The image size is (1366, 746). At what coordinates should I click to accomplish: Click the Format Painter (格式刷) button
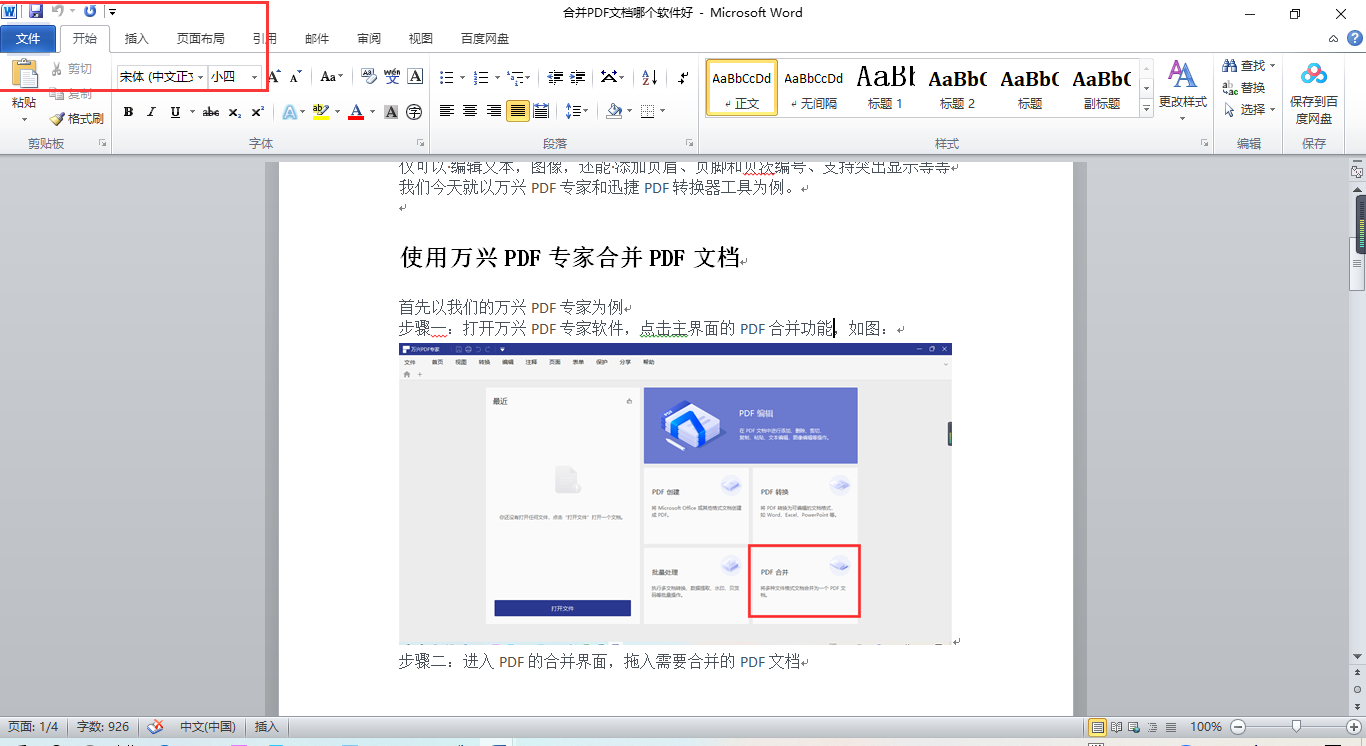point(77,118)
